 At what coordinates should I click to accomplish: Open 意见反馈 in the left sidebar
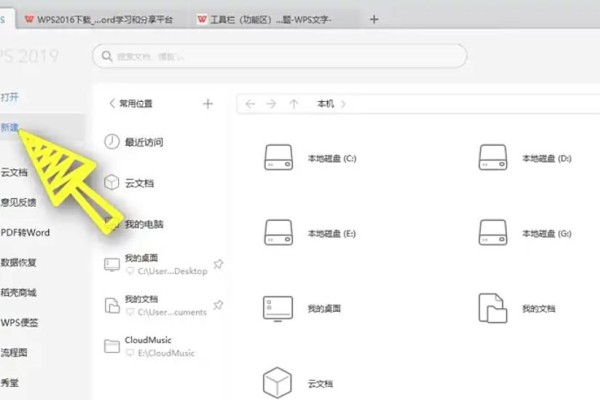coord(18,202)
